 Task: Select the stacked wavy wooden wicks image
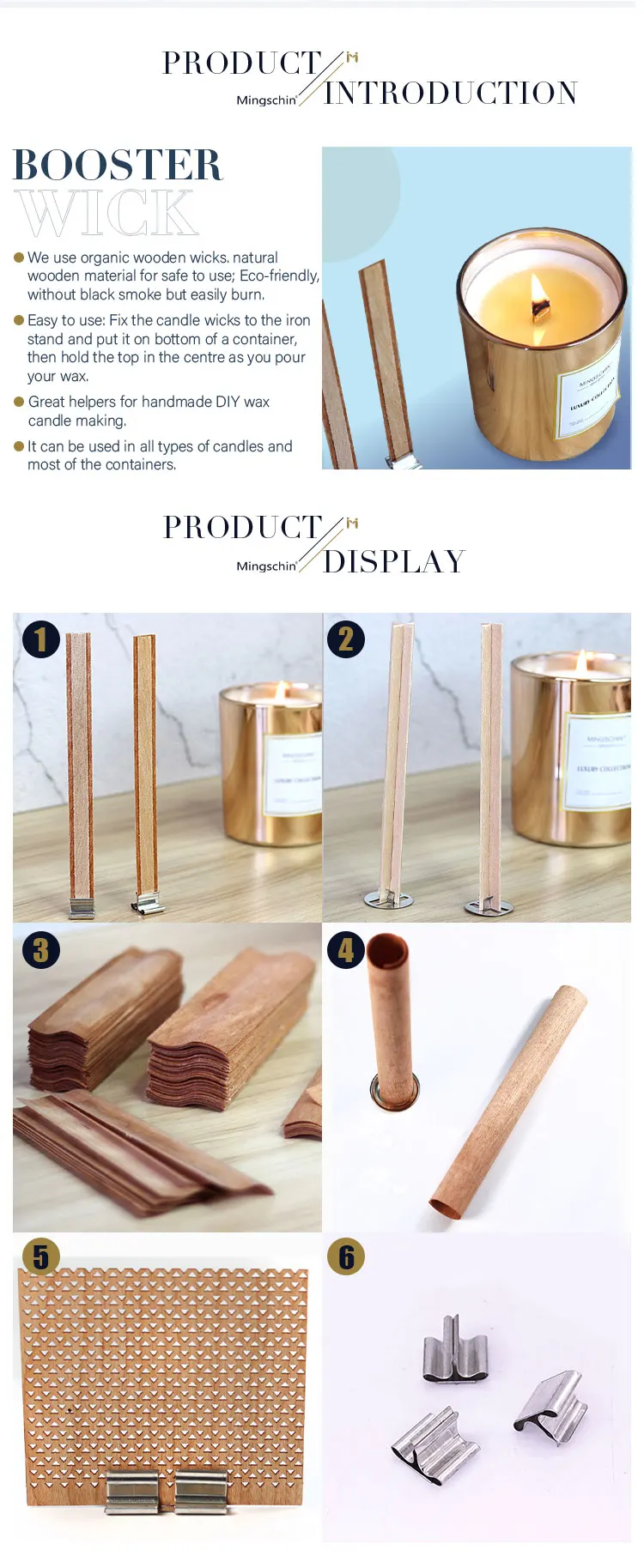pos(167,1077)
